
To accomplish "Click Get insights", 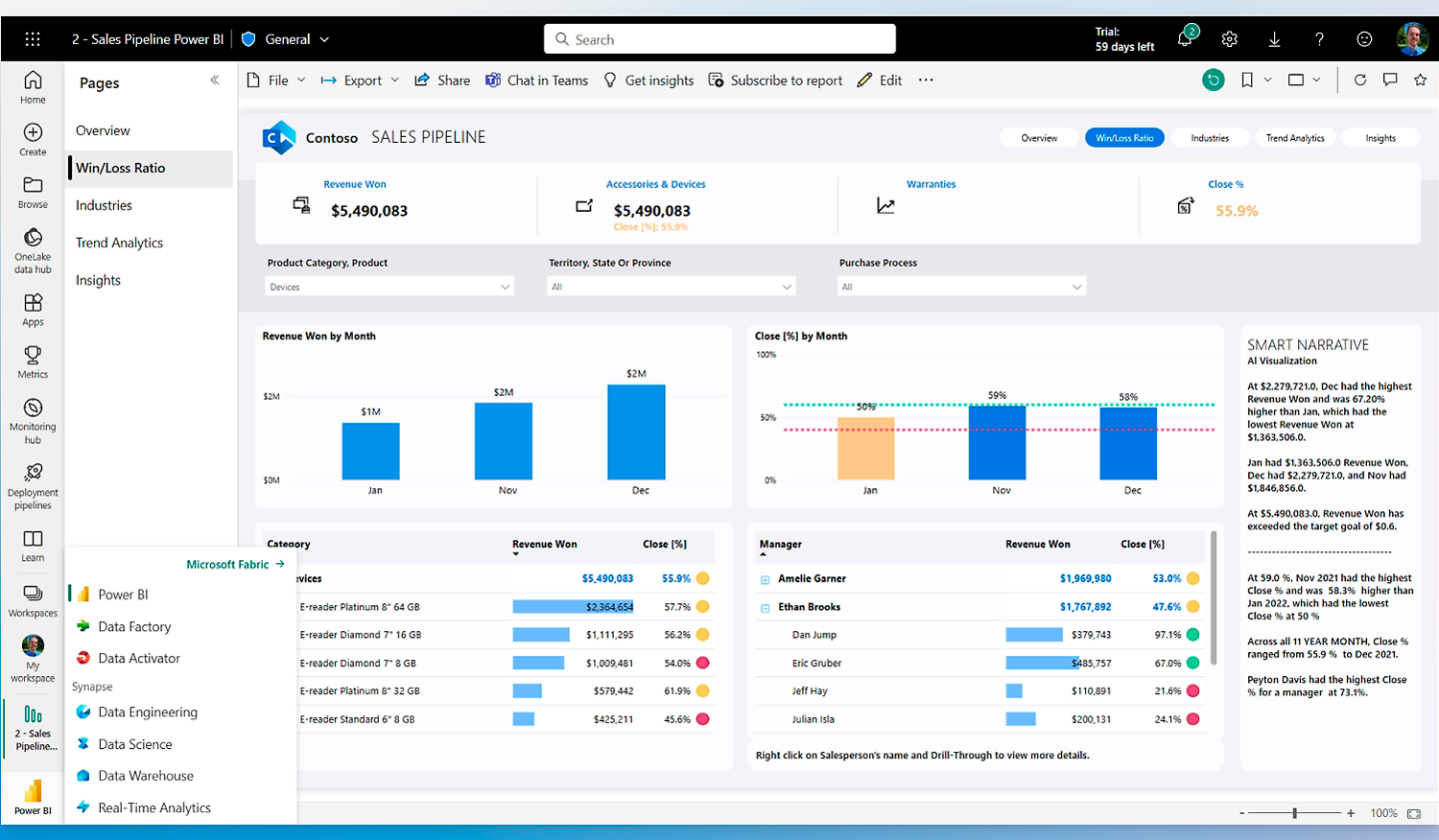I will coord(649,81).
